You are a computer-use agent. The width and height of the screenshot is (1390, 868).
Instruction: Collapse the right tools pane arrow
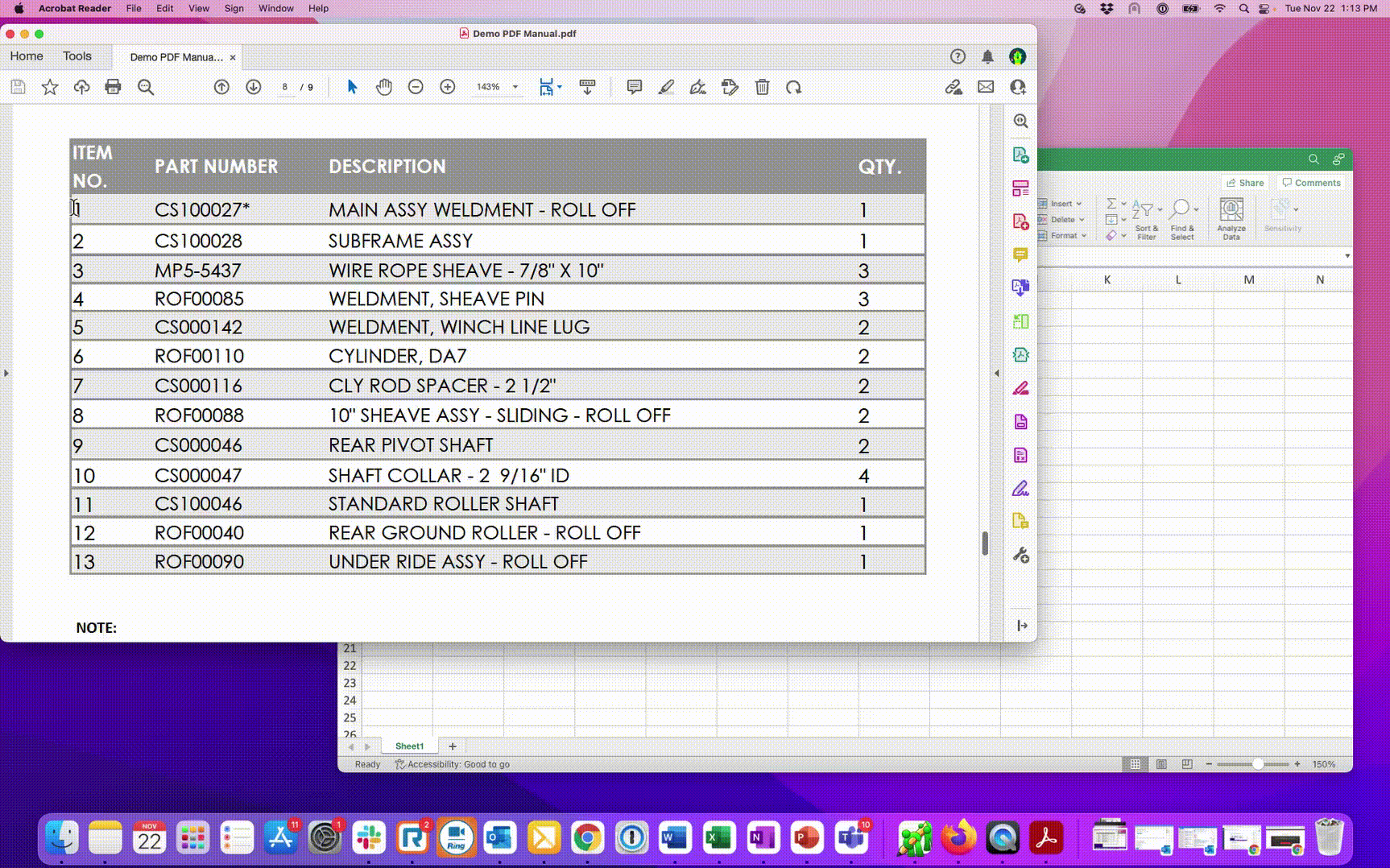(996, 373)
